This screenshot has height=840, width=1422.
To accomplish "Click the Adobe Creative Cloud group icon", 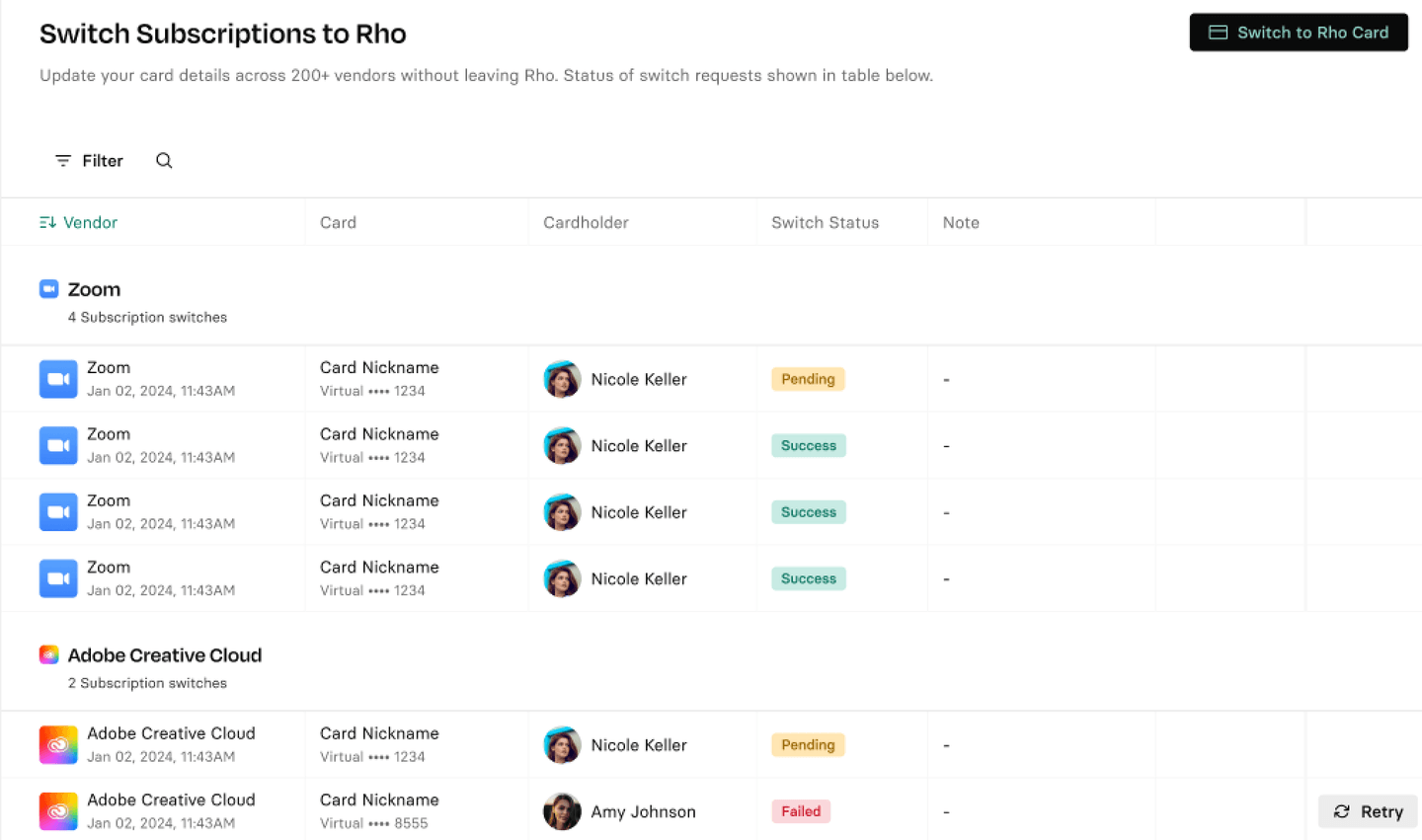I will point(48,655).
